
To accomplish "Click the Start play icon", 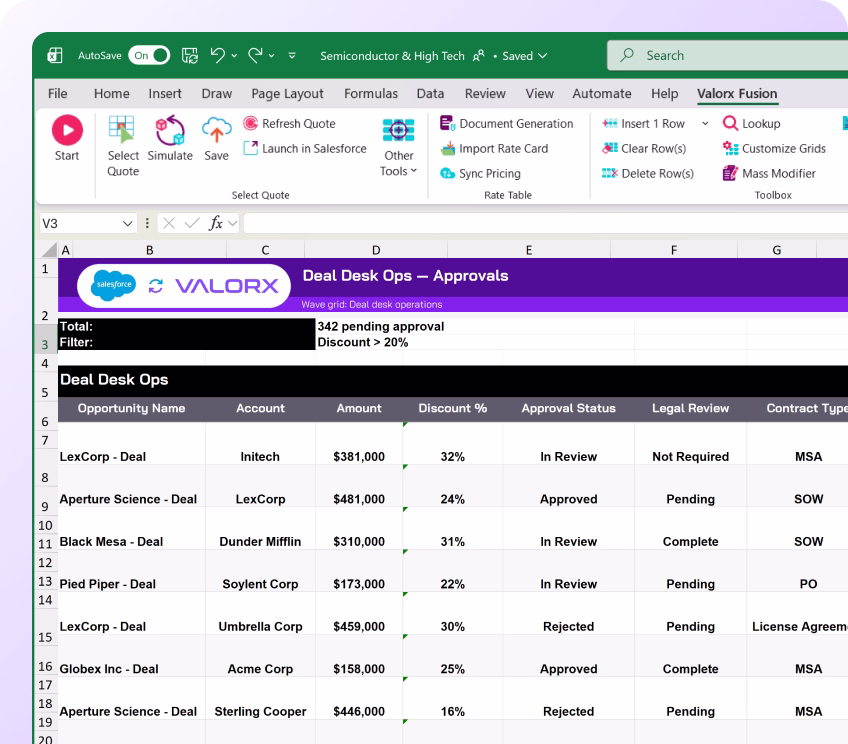I will point(67,130).
